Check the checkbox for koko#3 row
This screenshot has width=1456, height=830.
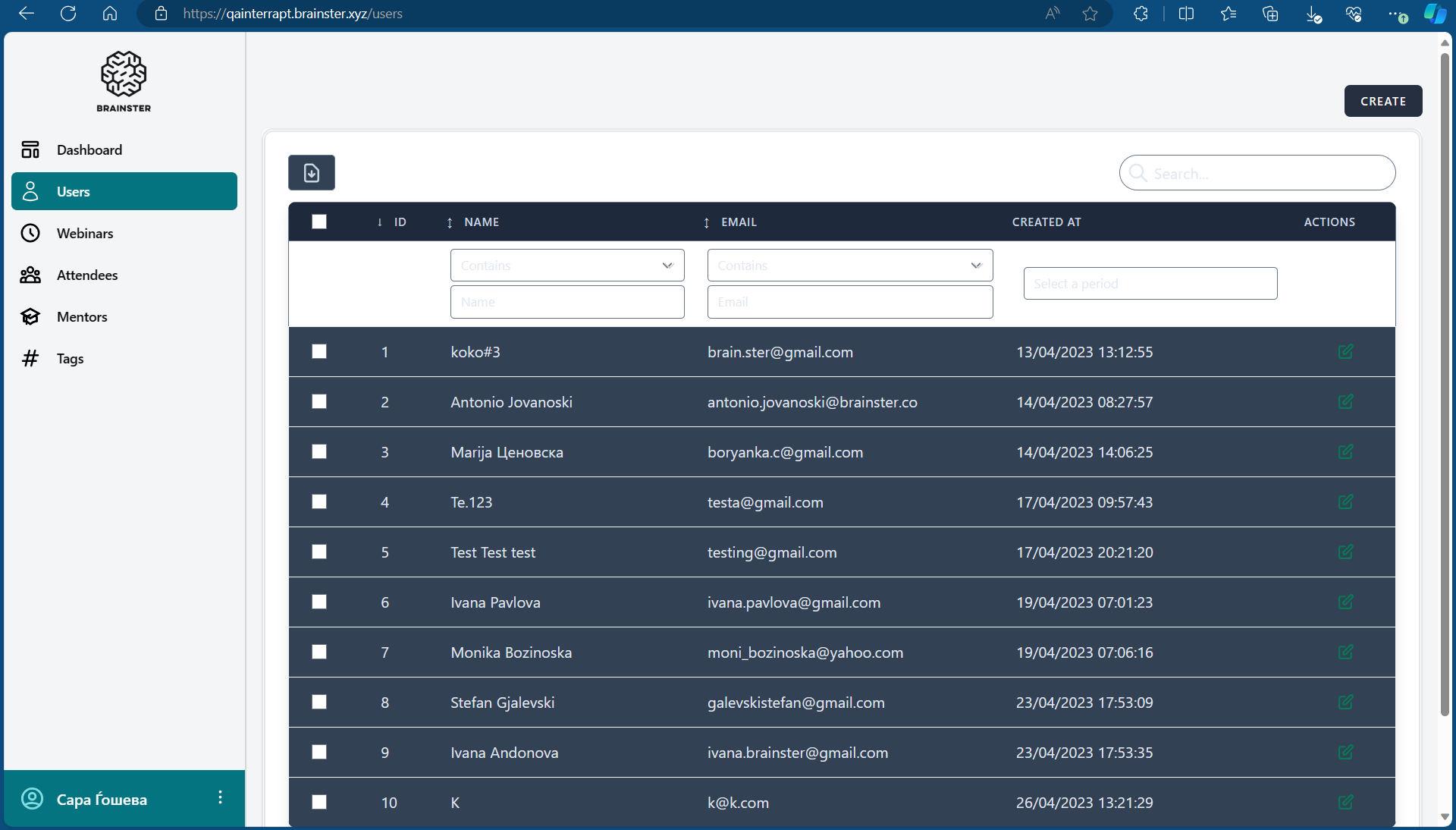[319, 351]
